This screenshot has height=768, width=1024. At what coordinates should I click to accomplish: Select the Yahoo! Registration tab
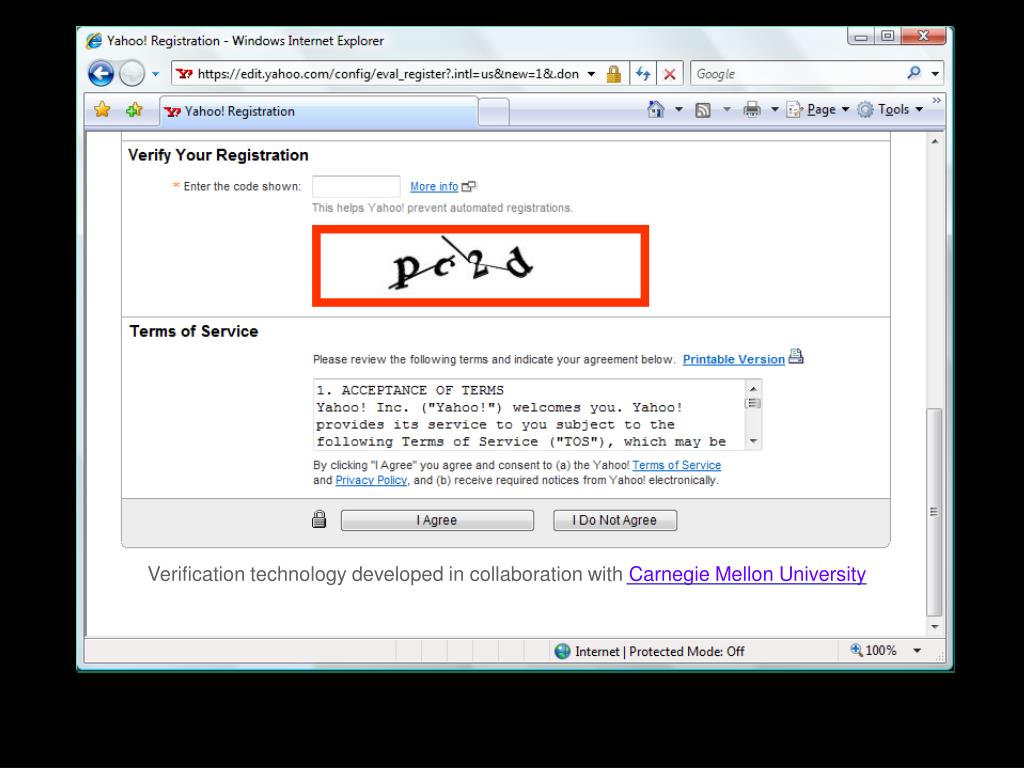(x=319, y=111)
